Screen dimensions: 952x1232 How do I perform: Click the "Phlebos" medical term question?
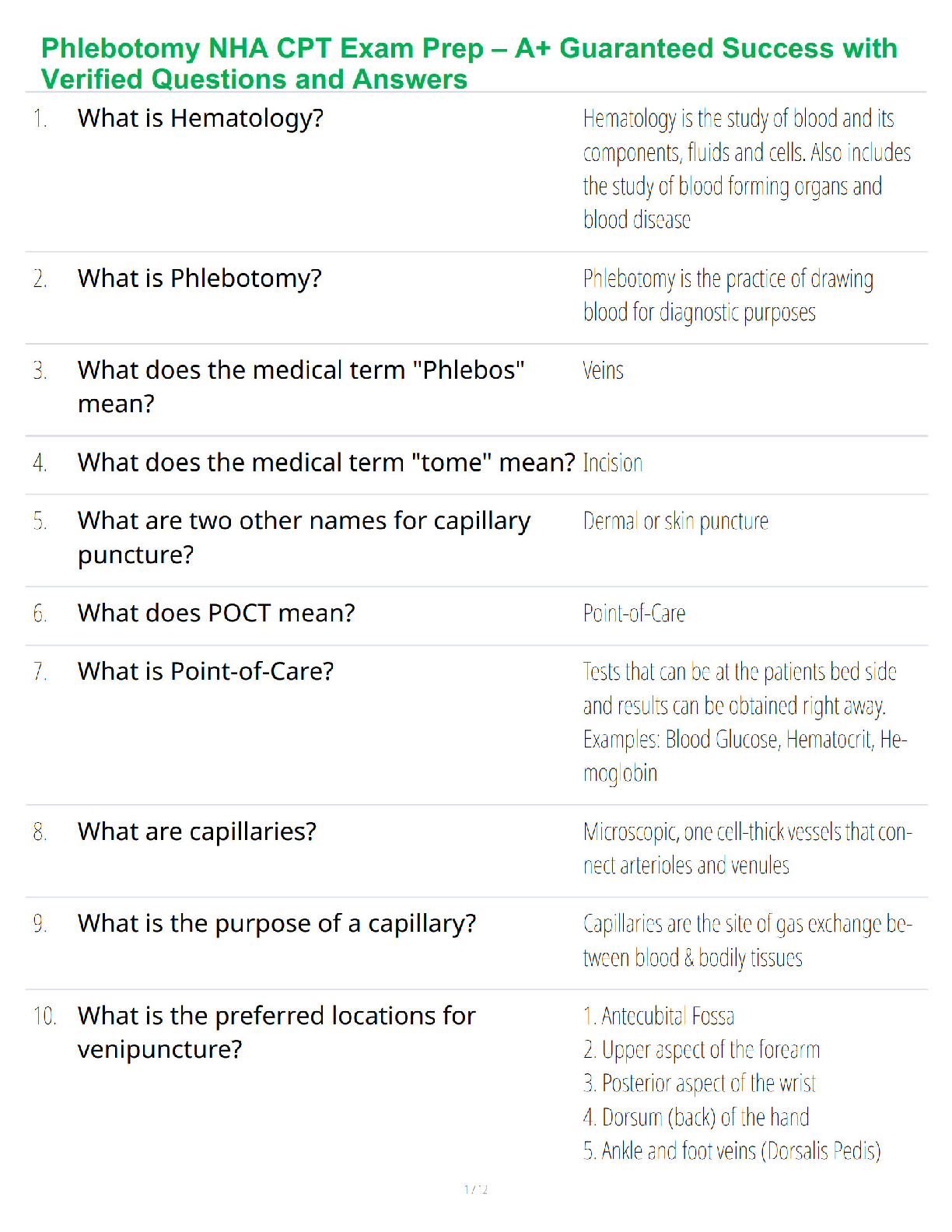[x=300, y=387]
